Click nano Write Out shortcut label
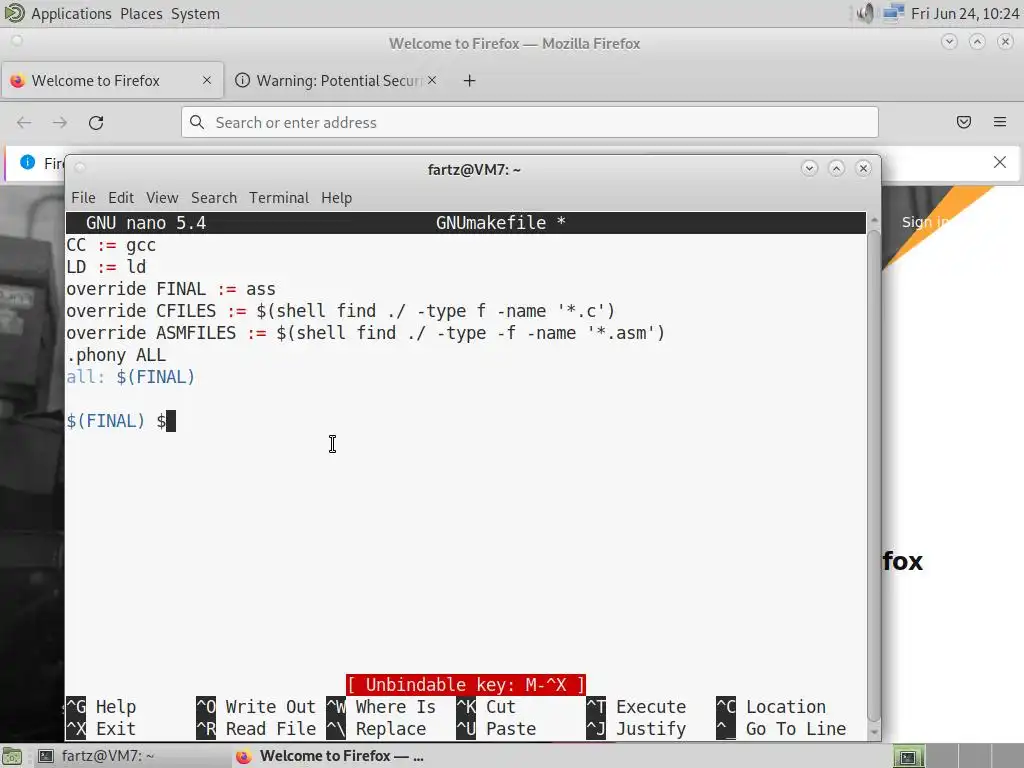Image resolution: width=1024 pixels, height=768 pixels. pyautogui.click(x=270, y=707)
